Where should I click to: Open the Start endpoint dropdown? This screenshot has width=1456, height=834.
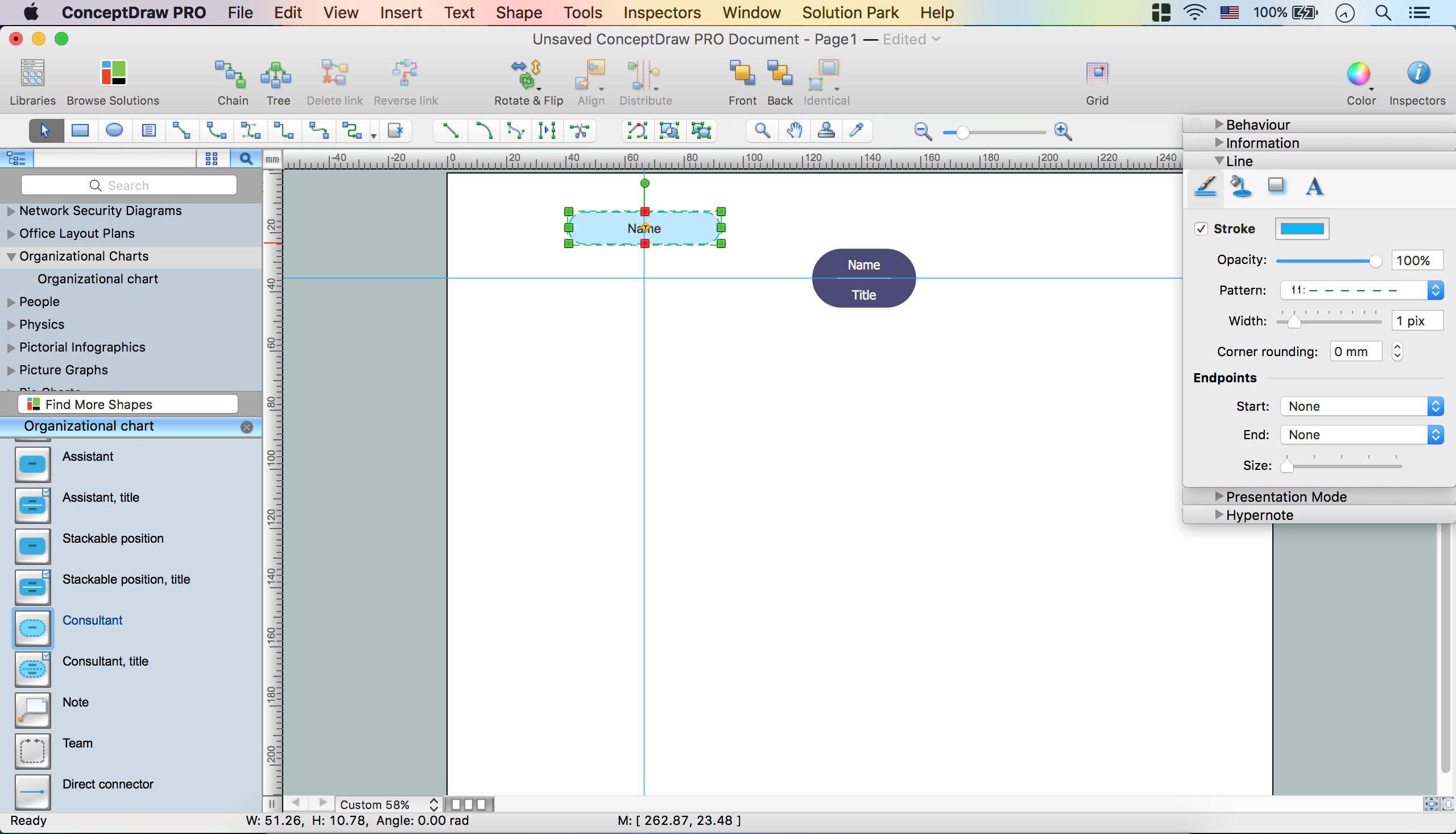(x=1362, y=406)
